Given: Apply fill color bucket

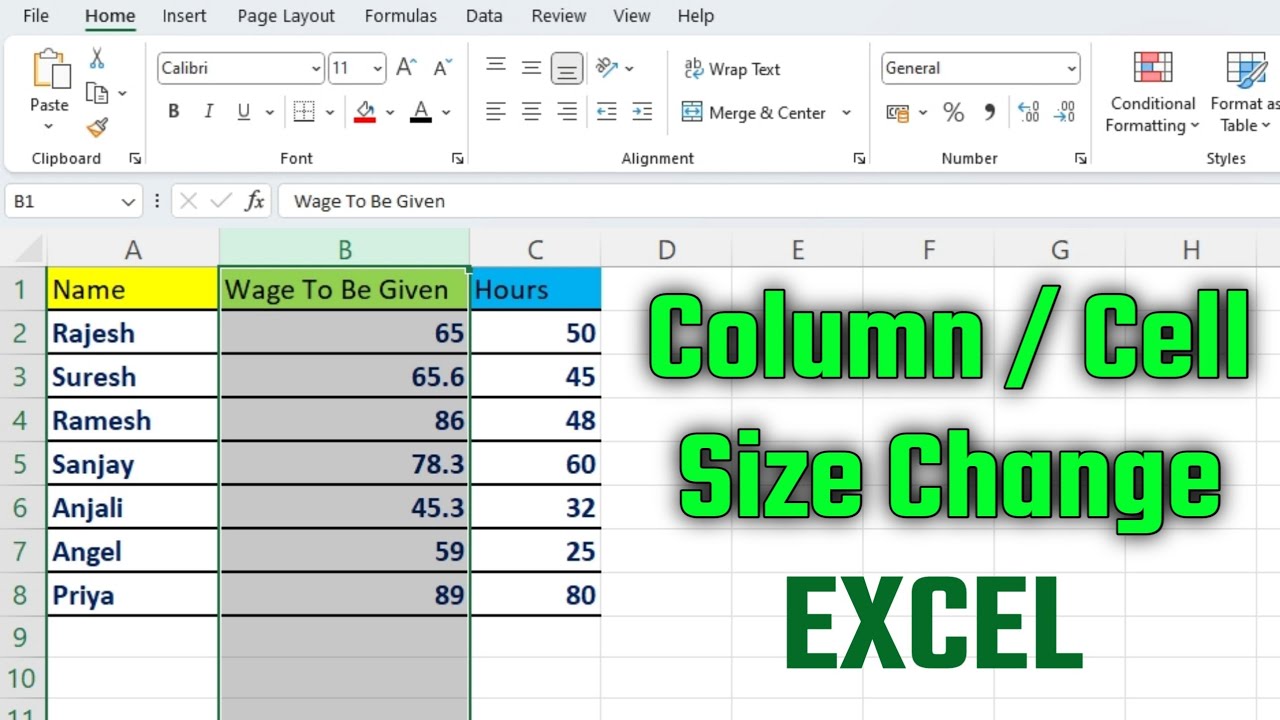Looking at the screenshot, I should click(x=365, y=112).
